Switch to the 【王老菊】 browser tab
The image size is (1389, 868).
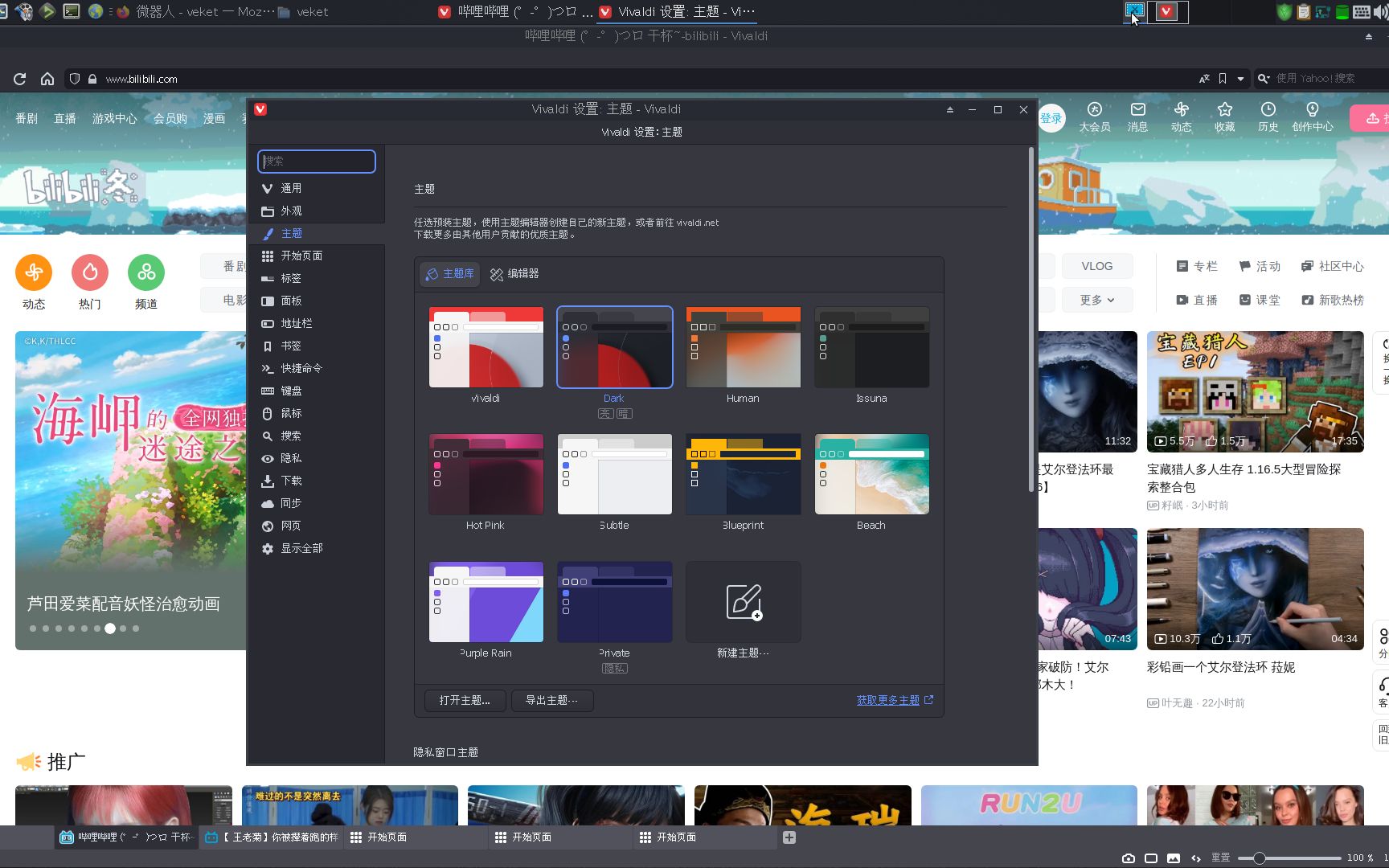(x=272, y=837)
